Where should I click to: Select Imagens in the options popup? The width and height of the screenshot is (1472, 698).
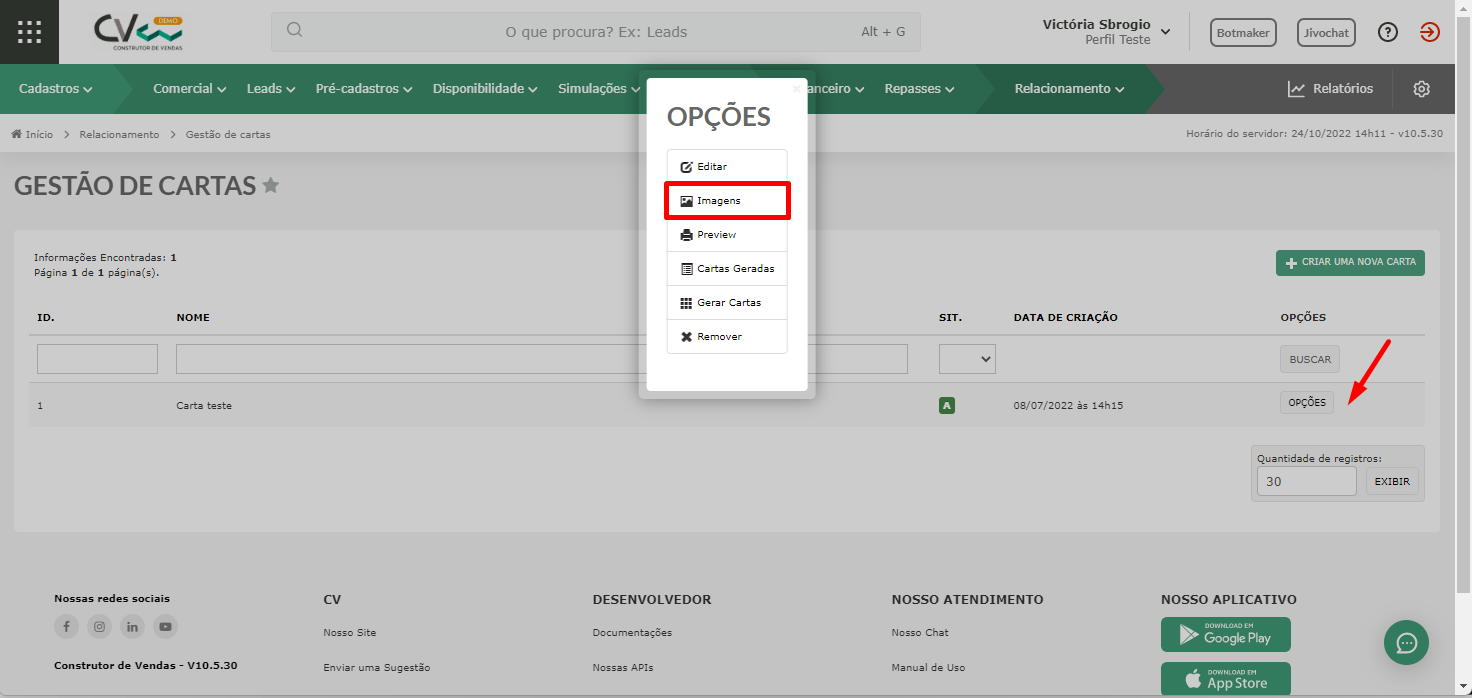pyautogui.click(x=727, y=201)
